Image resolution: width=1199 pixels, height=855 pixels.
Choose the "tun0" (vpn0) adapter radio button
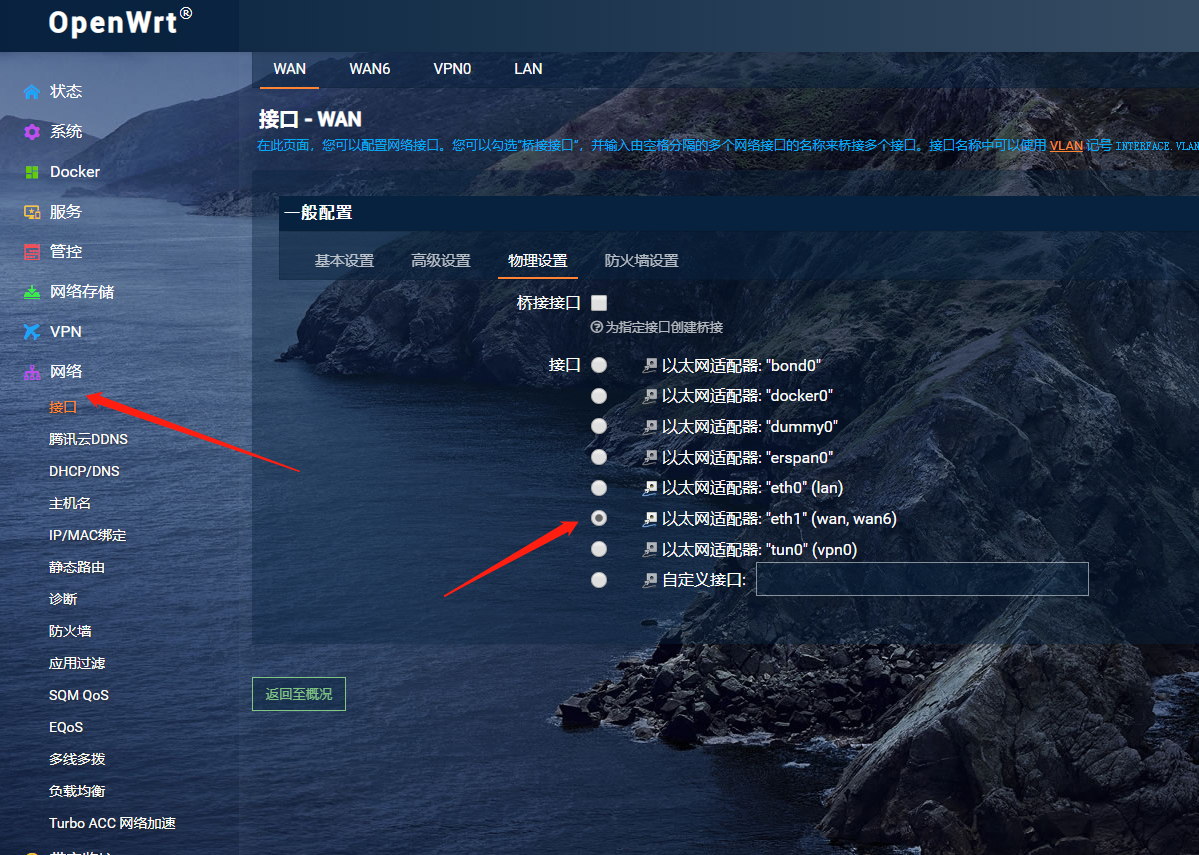pyautogui.click(x=599, y=549)
